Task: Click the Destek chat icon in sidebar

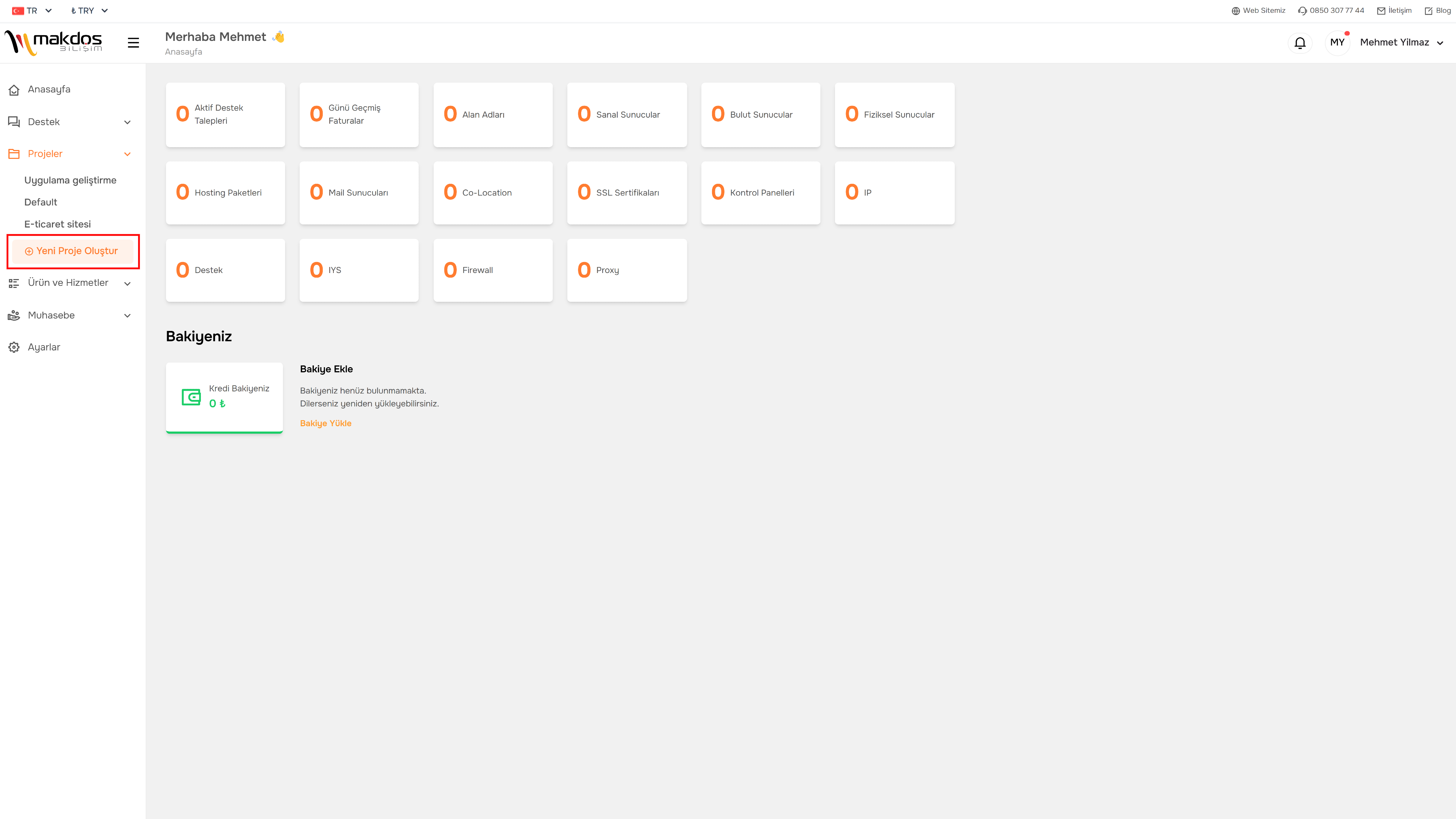Action: coord(14,122)
